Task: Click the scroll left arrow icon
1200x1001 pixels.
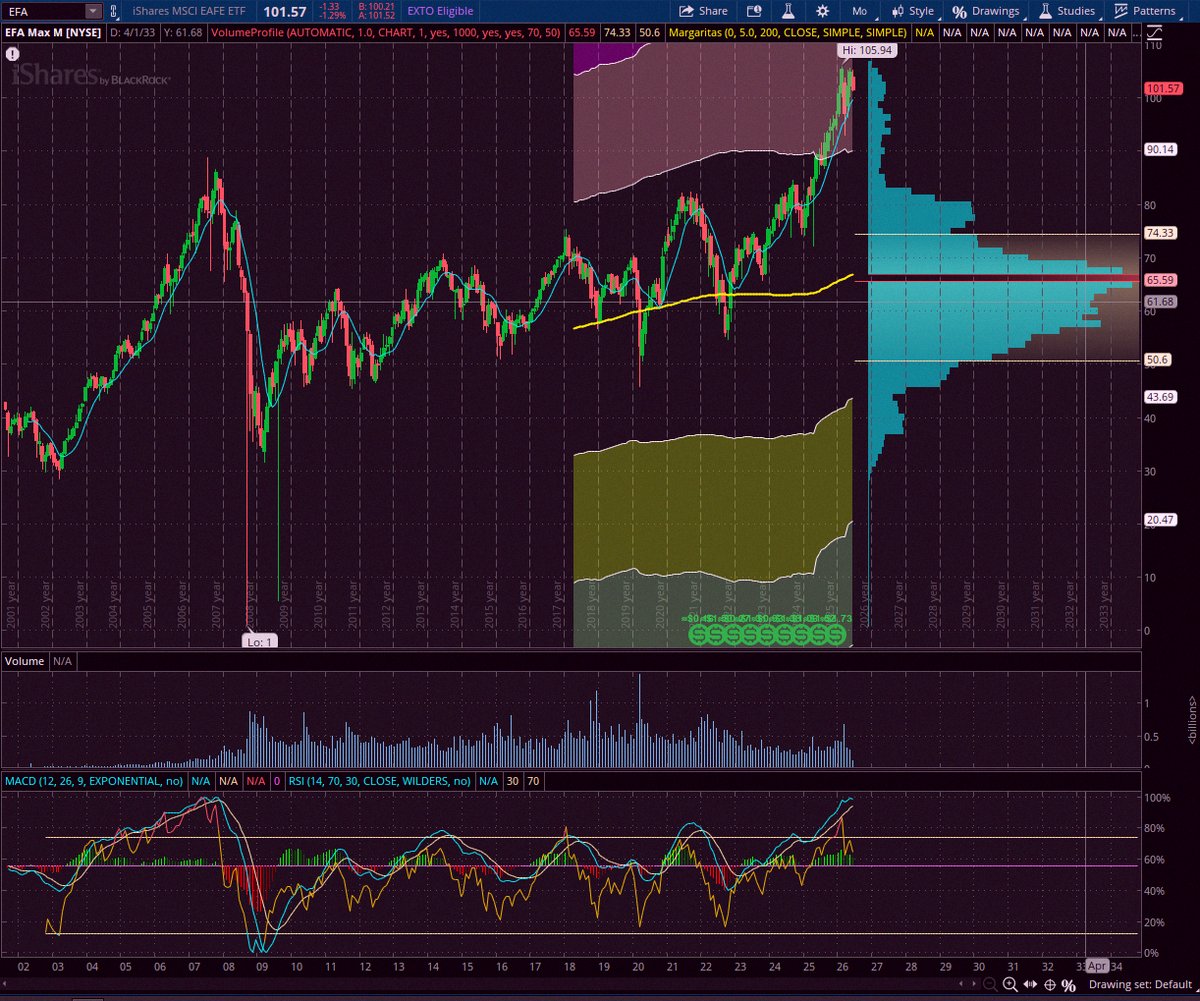Action: click(961, 984)
